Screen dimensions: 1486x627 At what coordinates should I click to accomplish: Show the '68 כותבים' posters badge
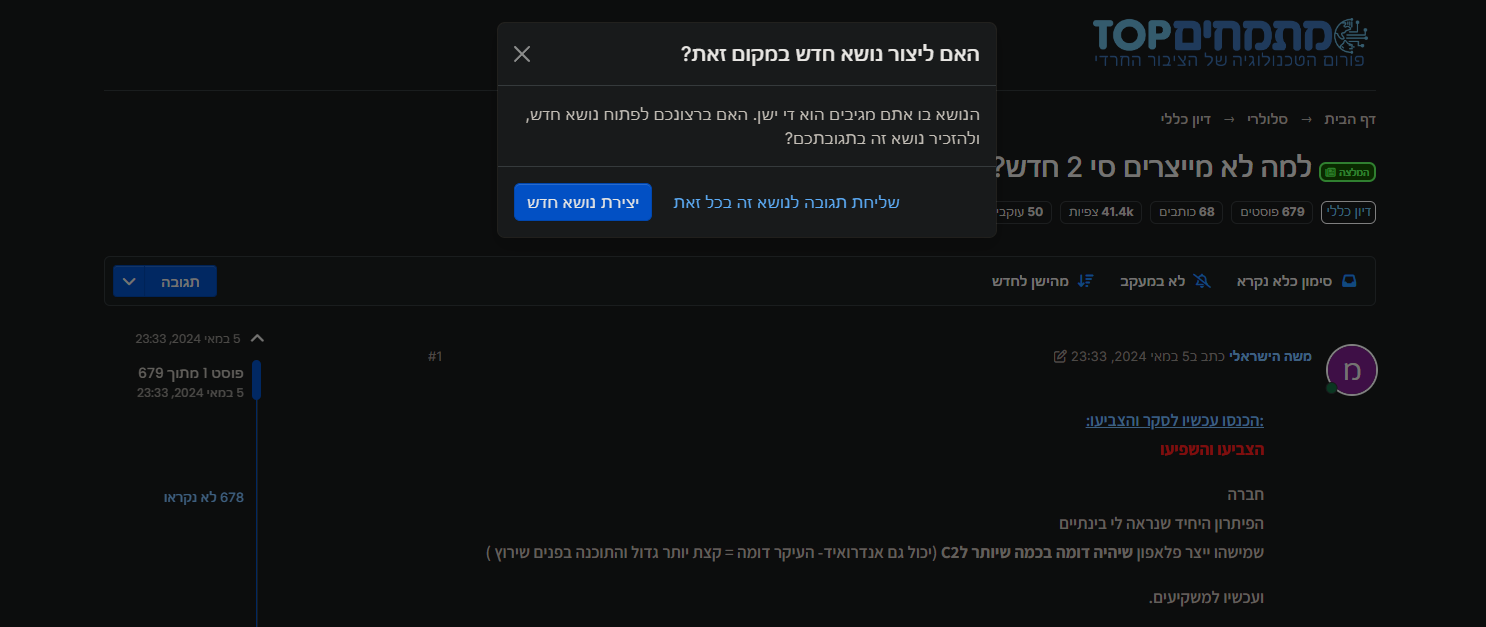[x=1186, y=212]
